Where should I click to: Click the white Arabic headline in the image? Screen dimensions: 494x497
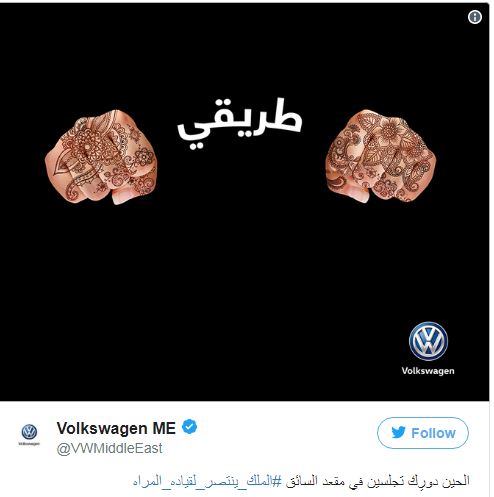click(239, 123)
